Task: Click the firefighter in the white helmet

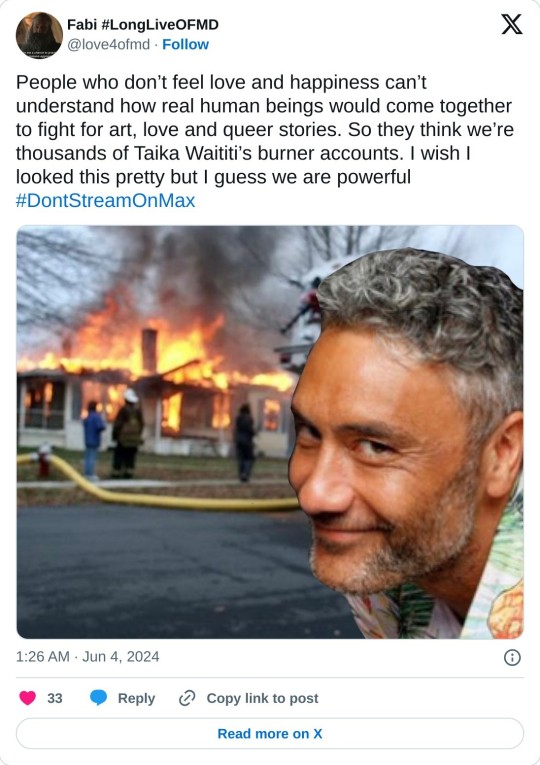Action: (128, 433)
